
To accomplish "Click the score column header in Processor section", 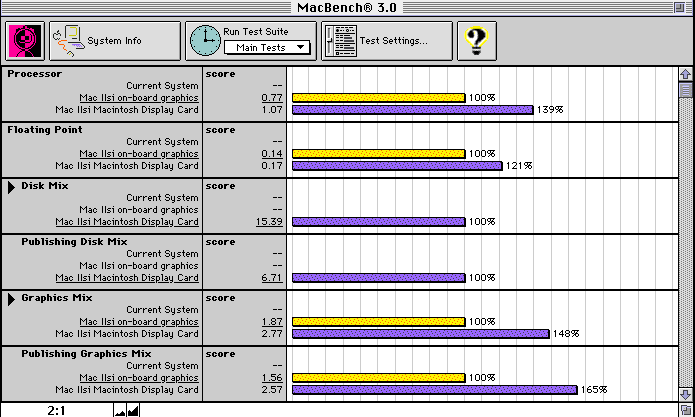I will [220, 74].
